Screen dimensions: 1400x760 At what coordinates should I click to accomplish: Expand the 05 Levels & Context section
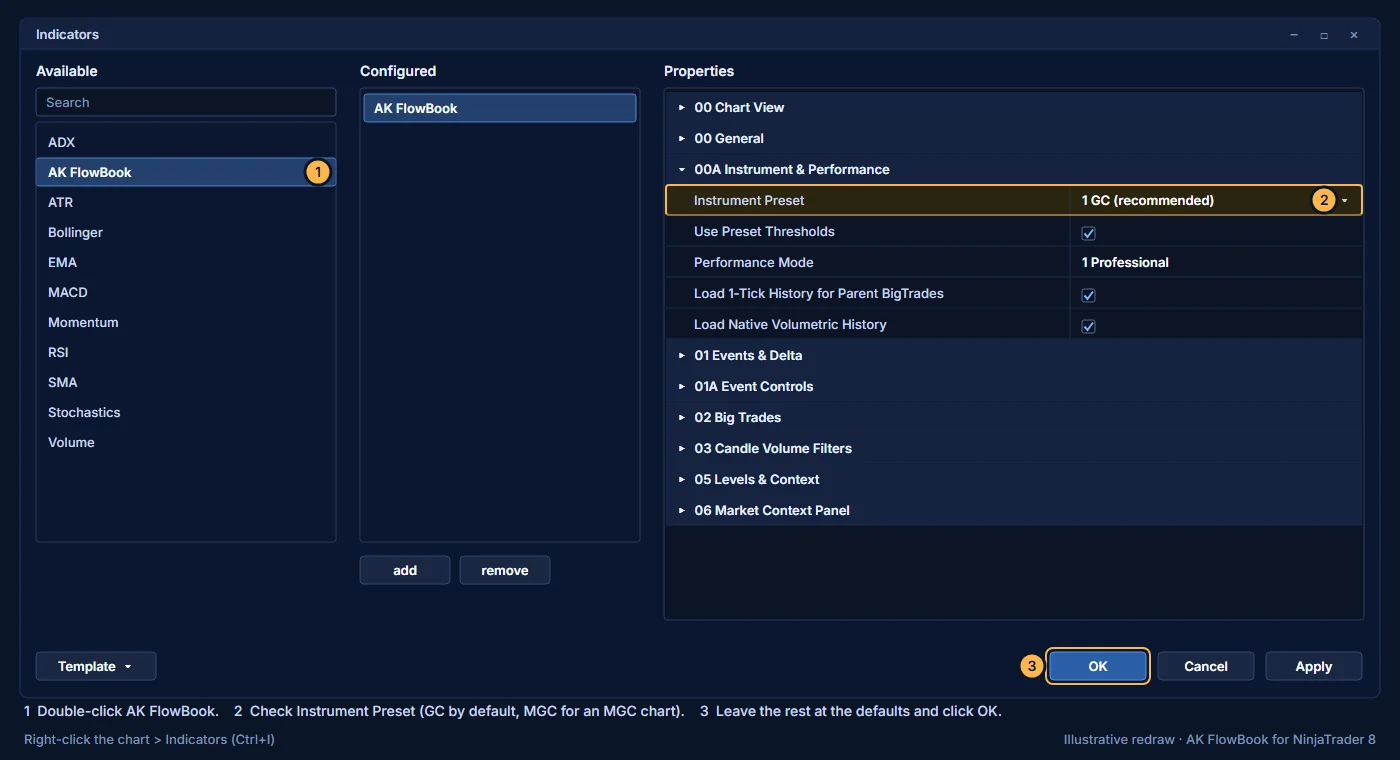tap(1014, 479)
